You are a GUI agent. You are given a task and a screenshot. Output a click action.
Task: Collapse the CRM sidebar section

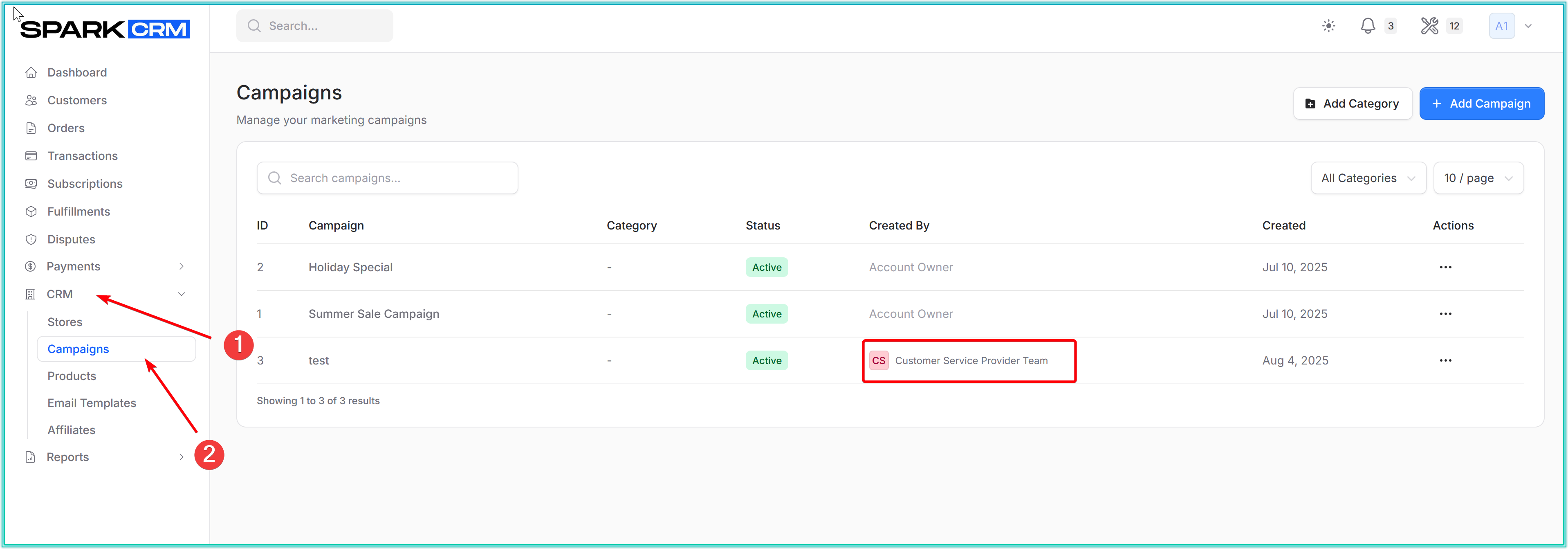point(181,294)
